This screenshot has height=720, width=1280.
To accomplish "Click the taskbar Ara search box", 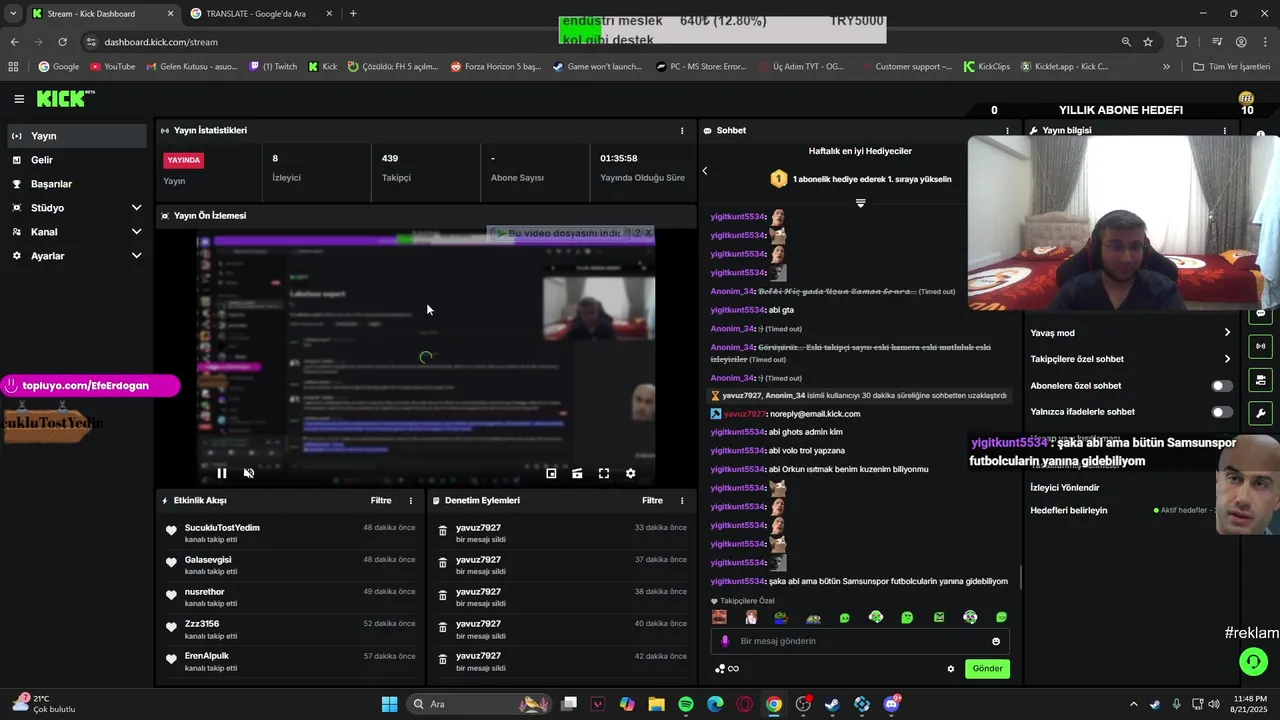I will coord(478,704).
